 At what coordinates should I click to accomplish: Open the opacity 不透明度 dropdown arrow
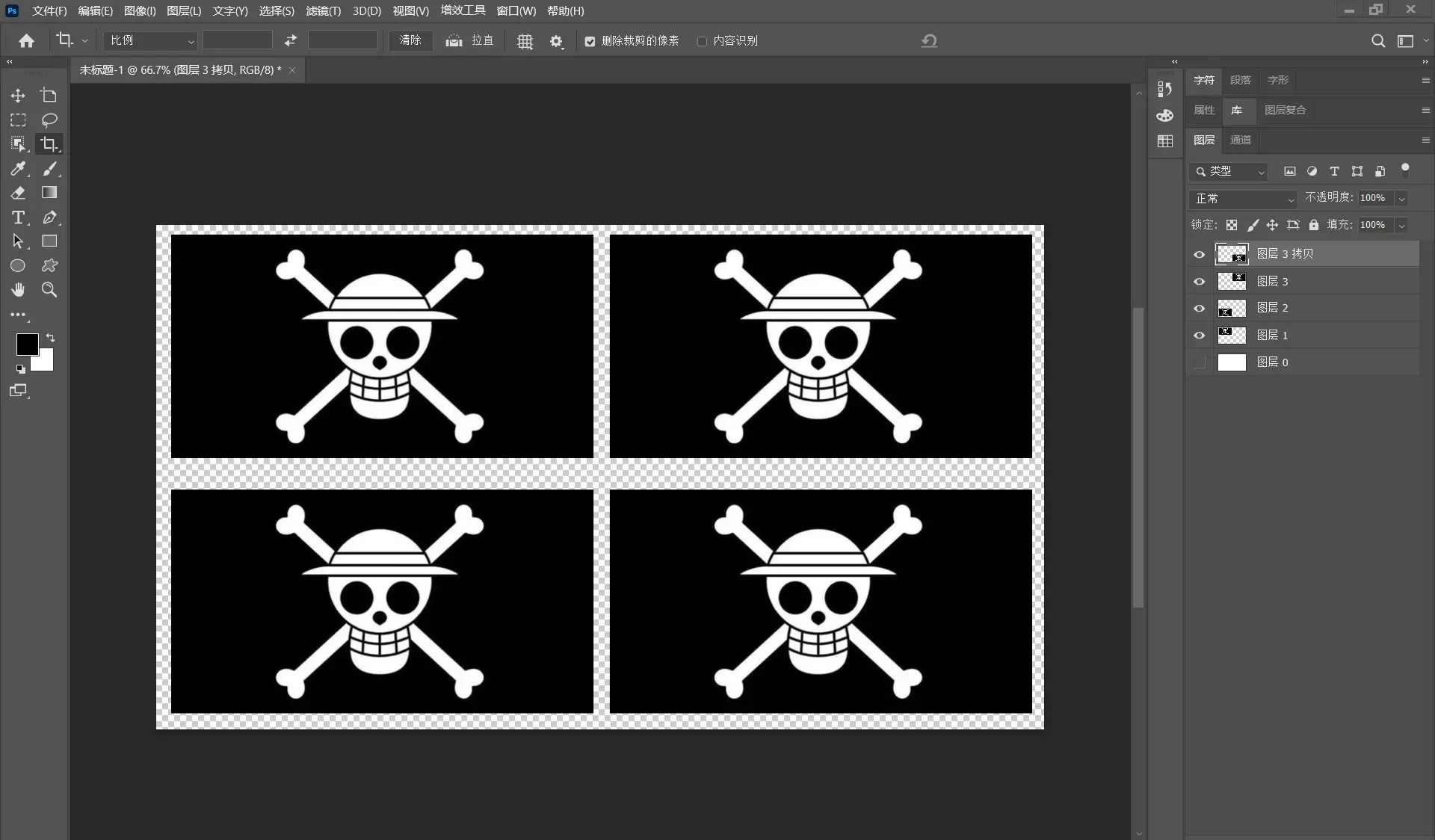coord(1402,198)
